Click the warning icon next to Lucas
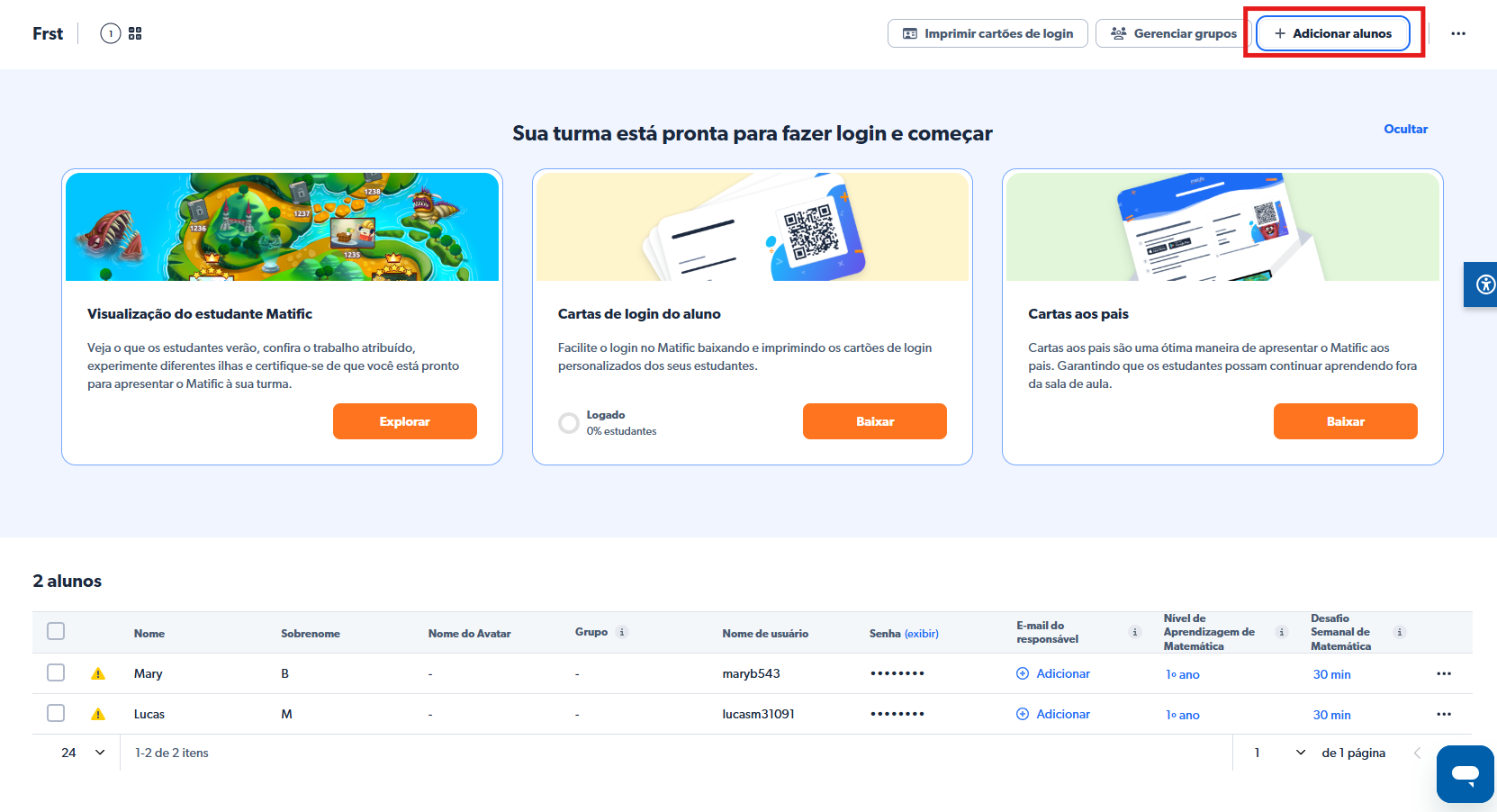 click(x=98, y=714)
